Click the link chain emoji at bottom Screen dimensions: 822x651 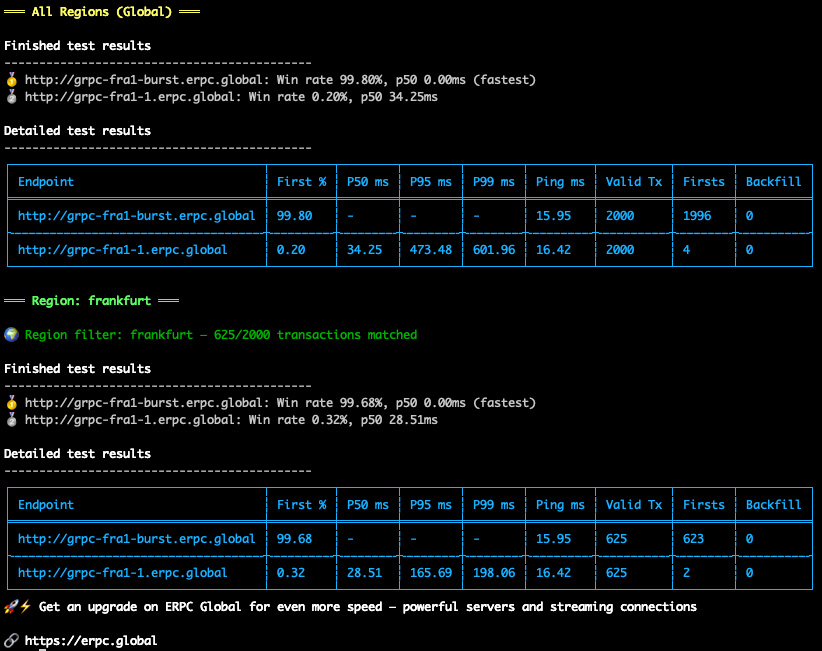coord(12,641)
